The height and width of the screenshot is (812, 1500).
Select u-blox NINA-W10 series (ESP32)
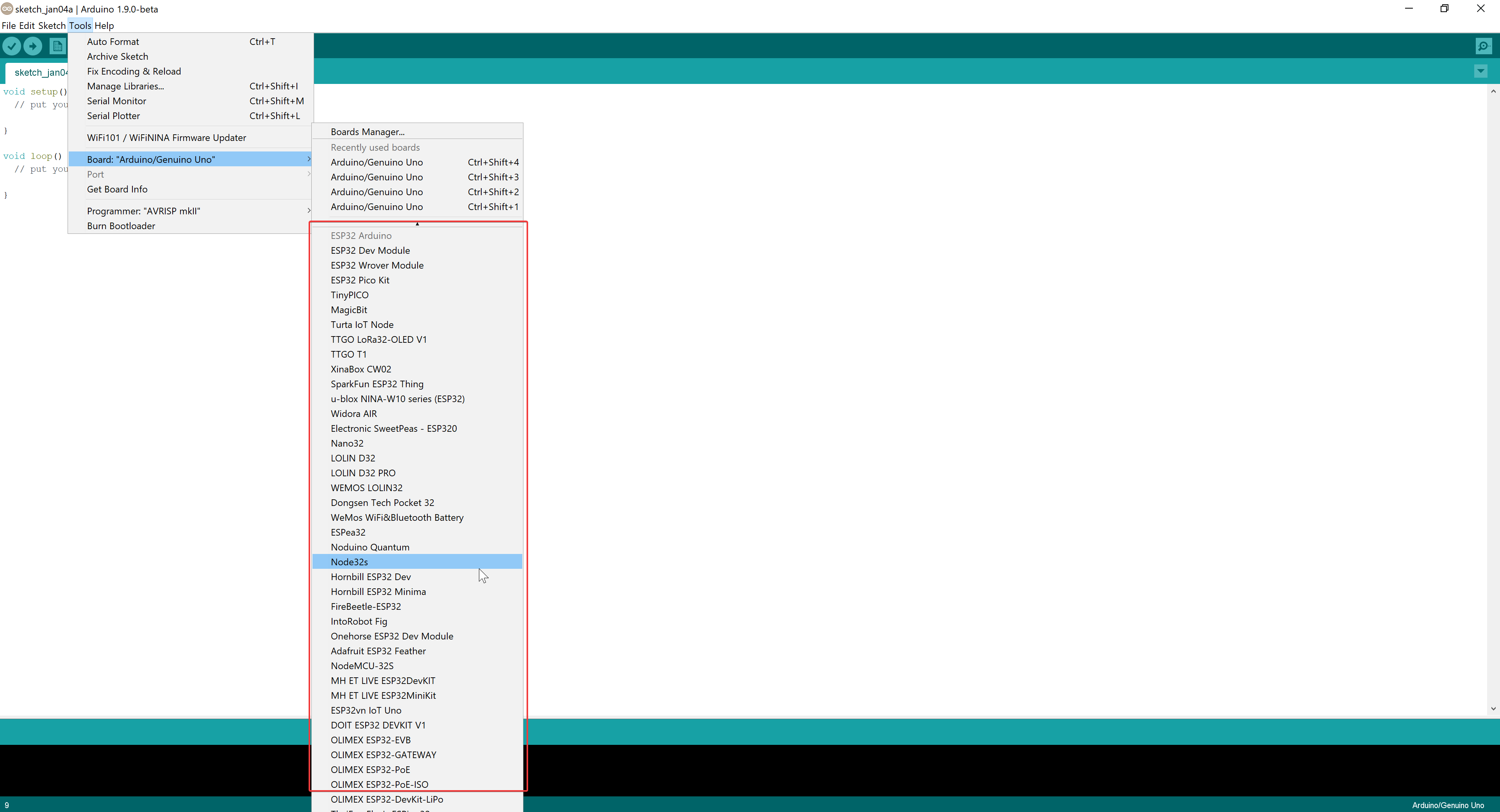[417, 399]
